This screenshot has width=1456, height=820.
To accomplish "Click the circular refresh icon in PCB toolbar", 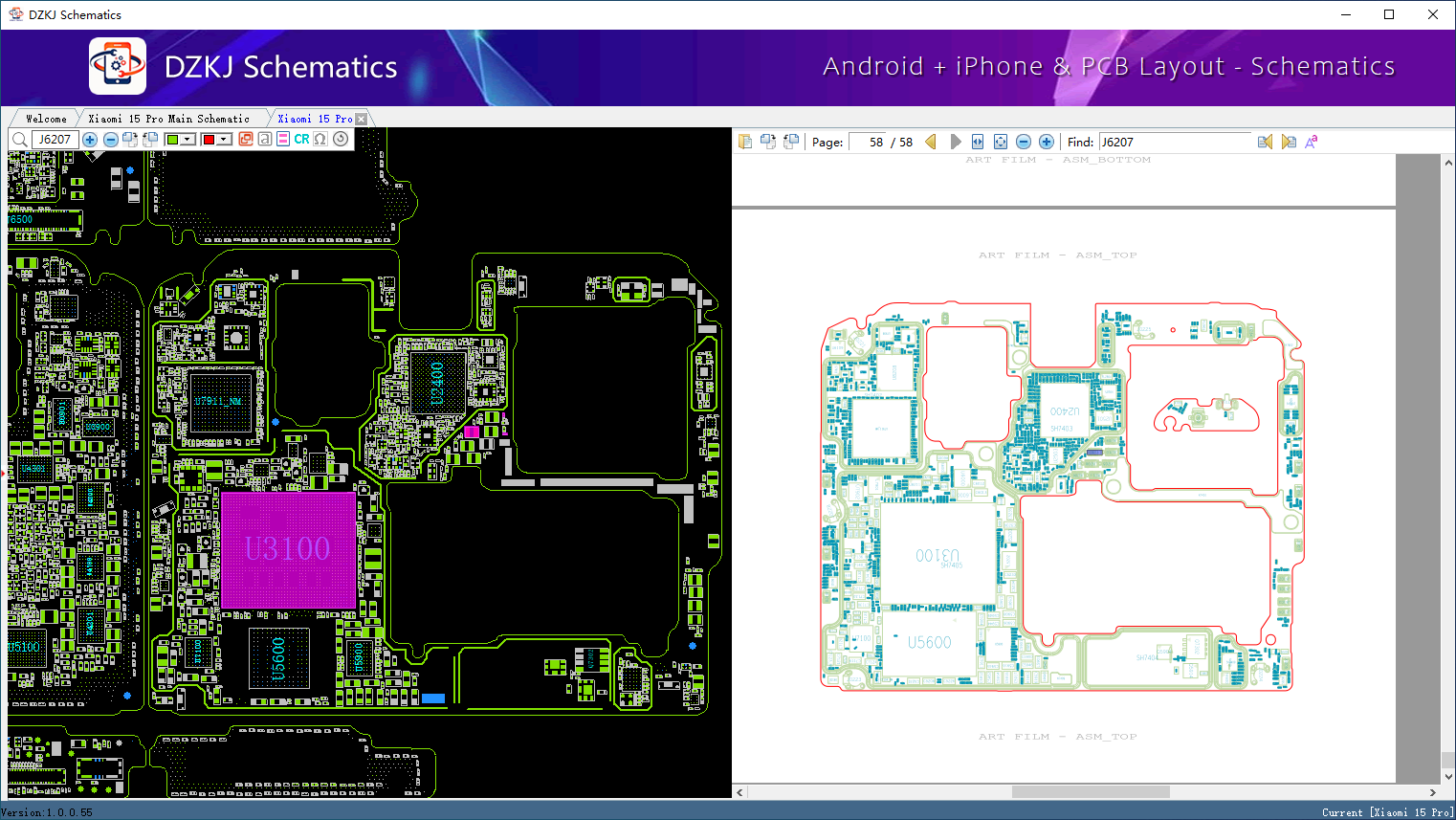I will [341, 140].
